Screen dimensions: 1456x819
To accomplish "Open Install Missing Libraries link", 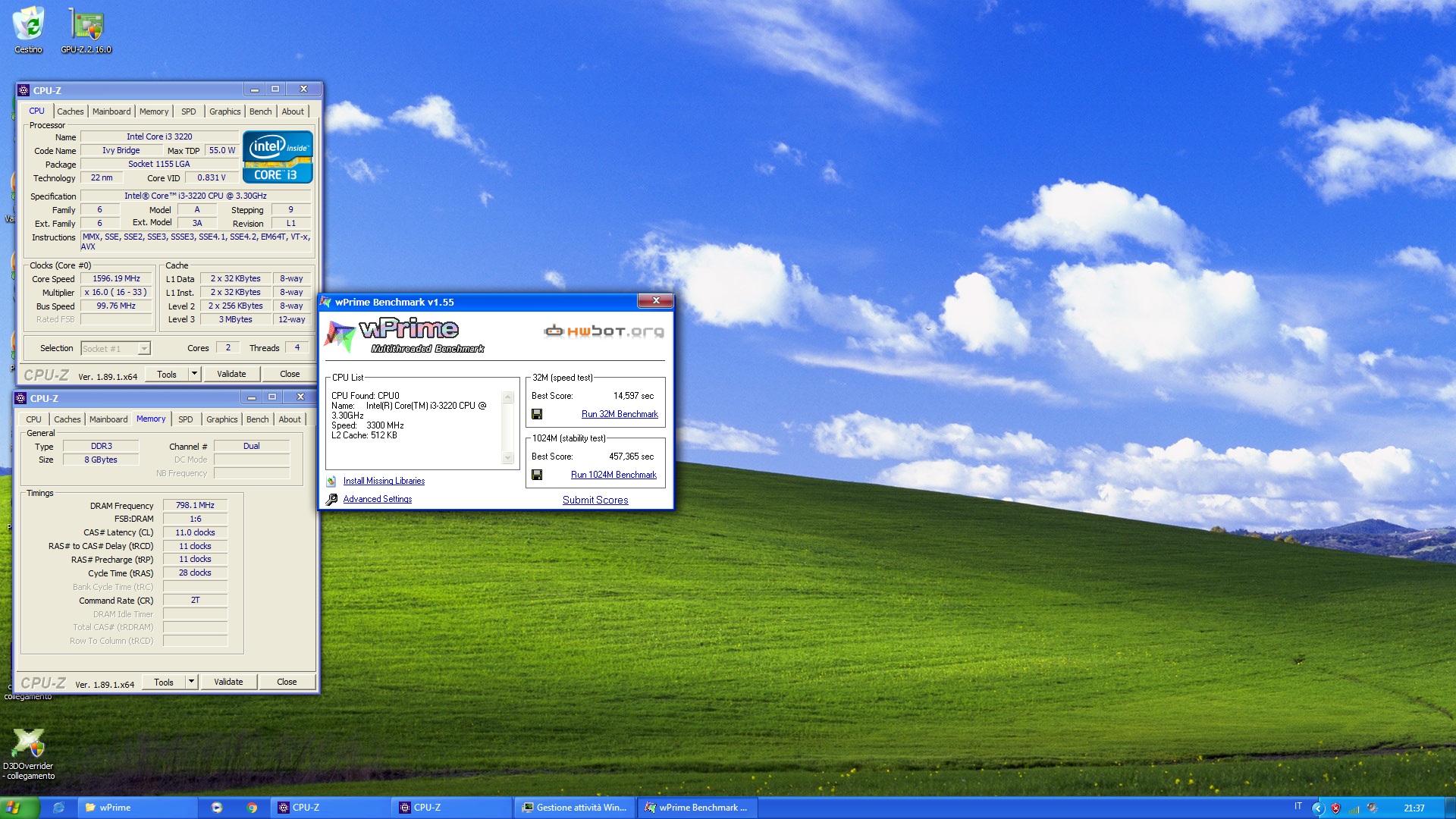I will pos(384,481).
